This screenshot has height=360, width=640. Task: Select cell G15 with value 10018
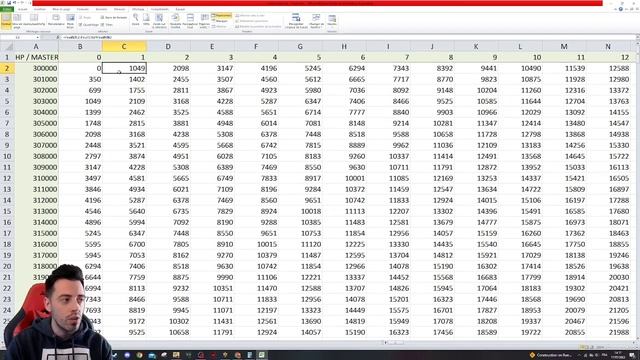pos(300,211)
